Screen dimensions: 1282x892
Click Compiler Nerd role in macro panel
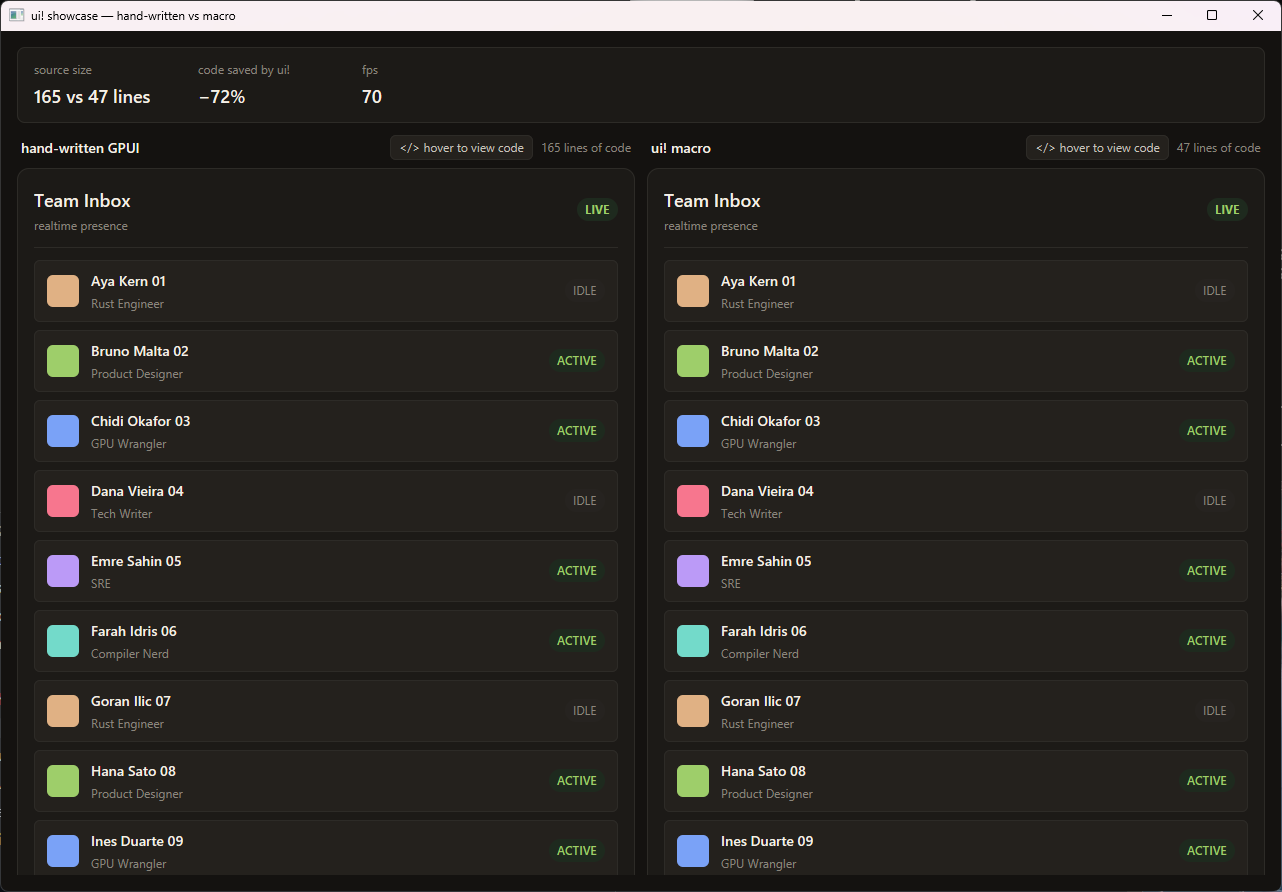[x=760, y=654]
